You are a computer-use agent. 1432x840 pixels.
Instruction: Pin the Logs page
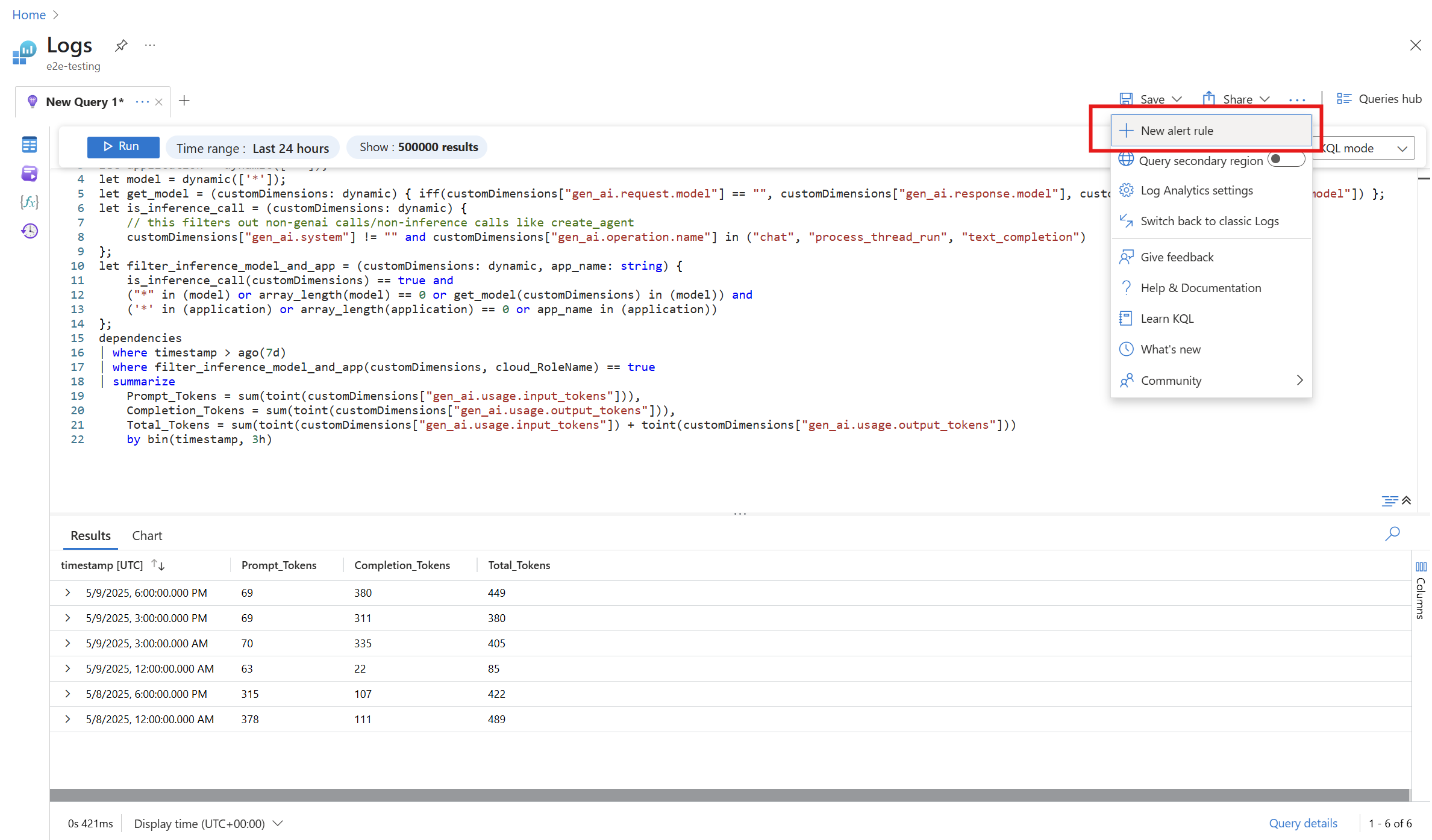click(121, 45)
